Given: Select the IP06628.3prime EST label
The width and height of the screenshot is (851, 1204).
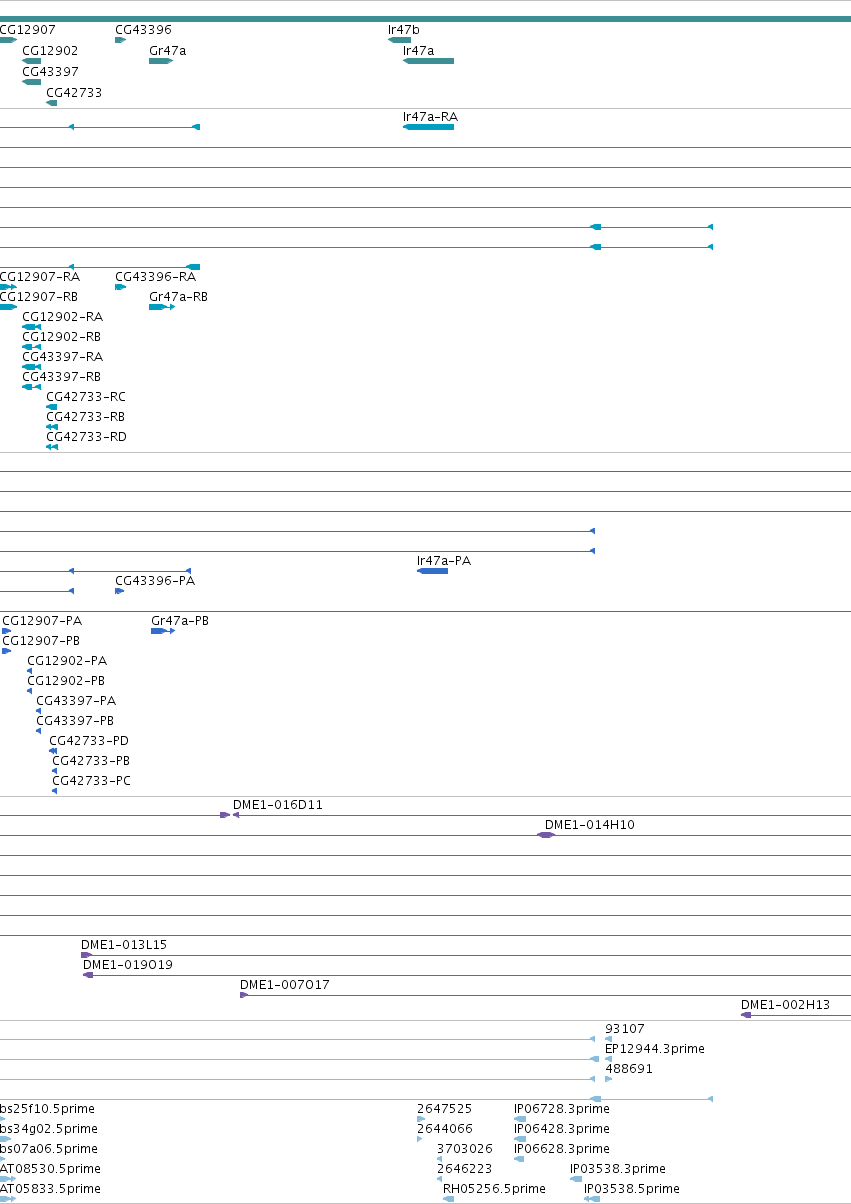Looking at the screenshot, I should (x=562, y=1148).
